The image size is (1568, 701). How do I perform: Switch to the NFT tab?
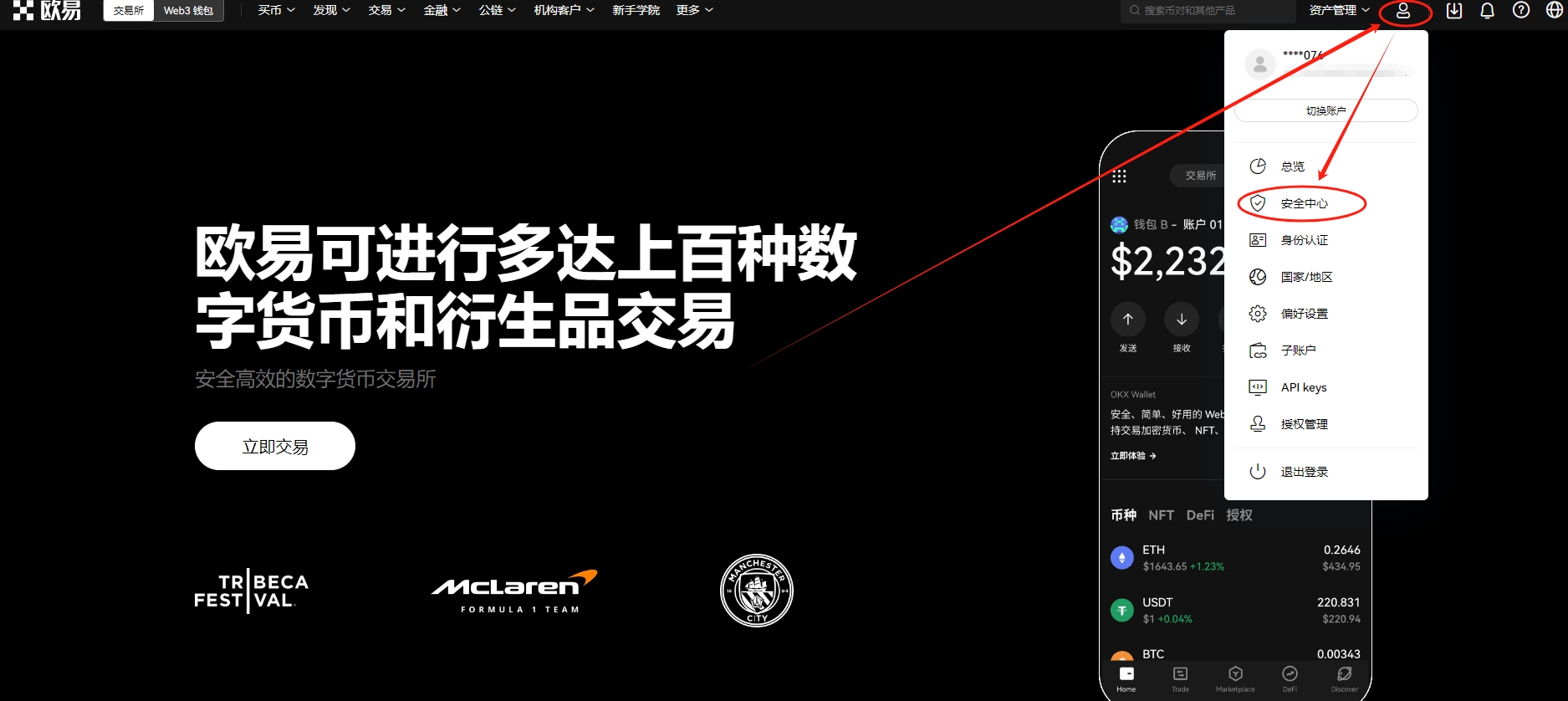point(1161,515)
